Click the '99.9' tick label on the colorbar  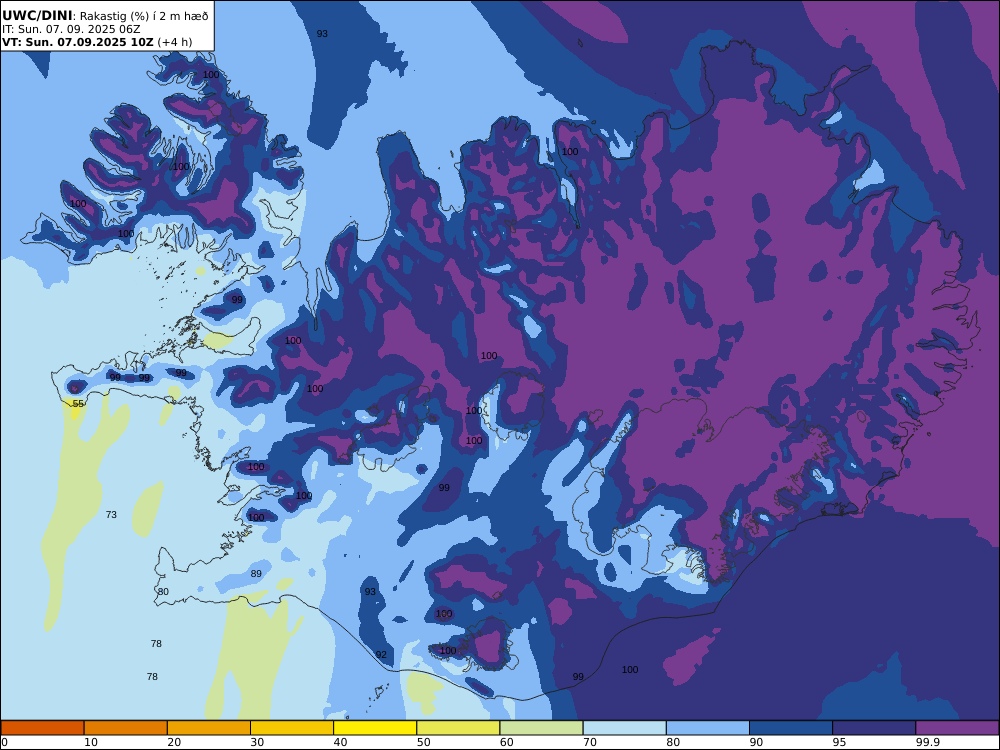pos(928,742)
